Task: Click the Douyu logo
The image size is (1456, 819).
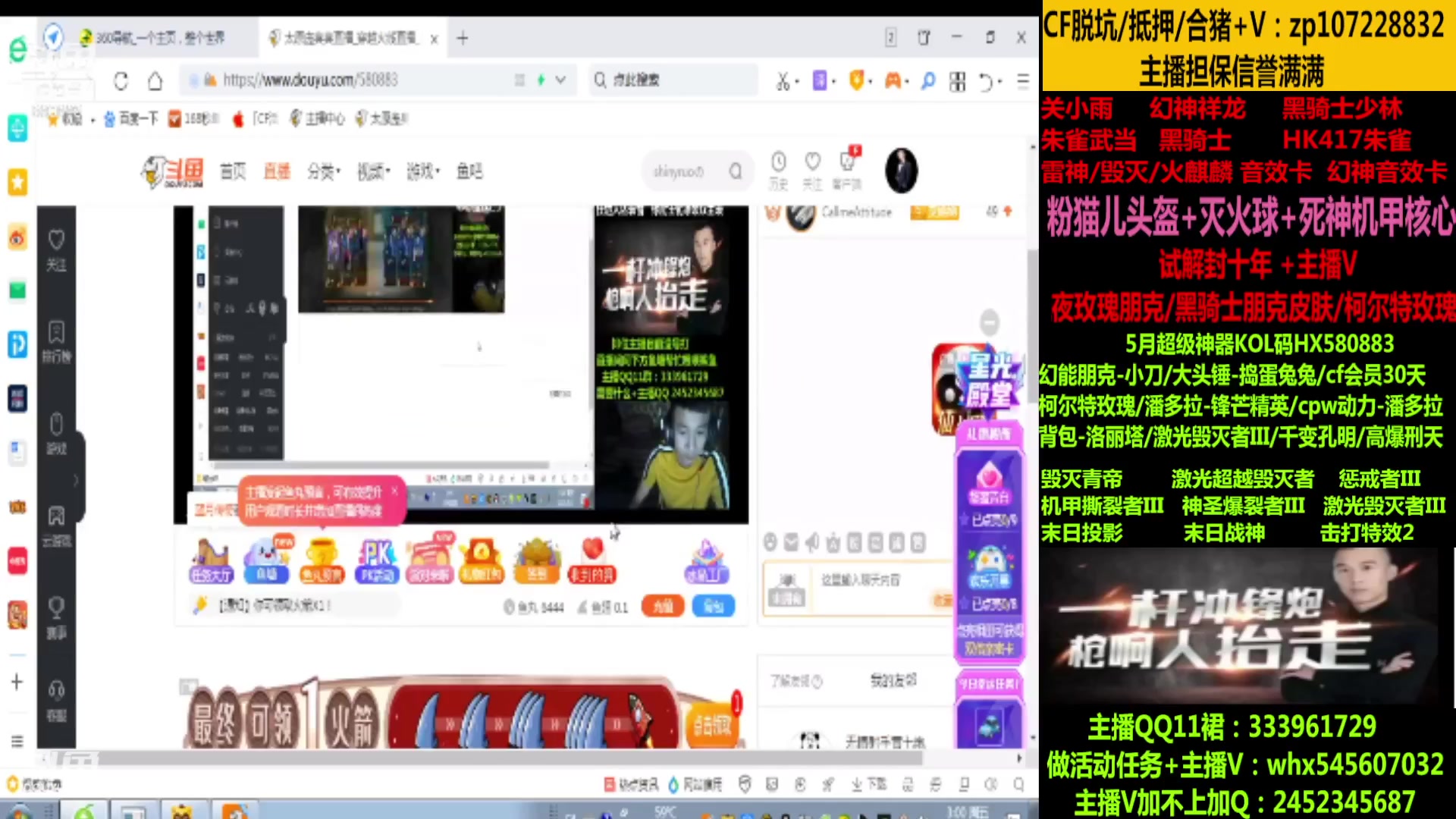Action: click(x=173, y=172)
